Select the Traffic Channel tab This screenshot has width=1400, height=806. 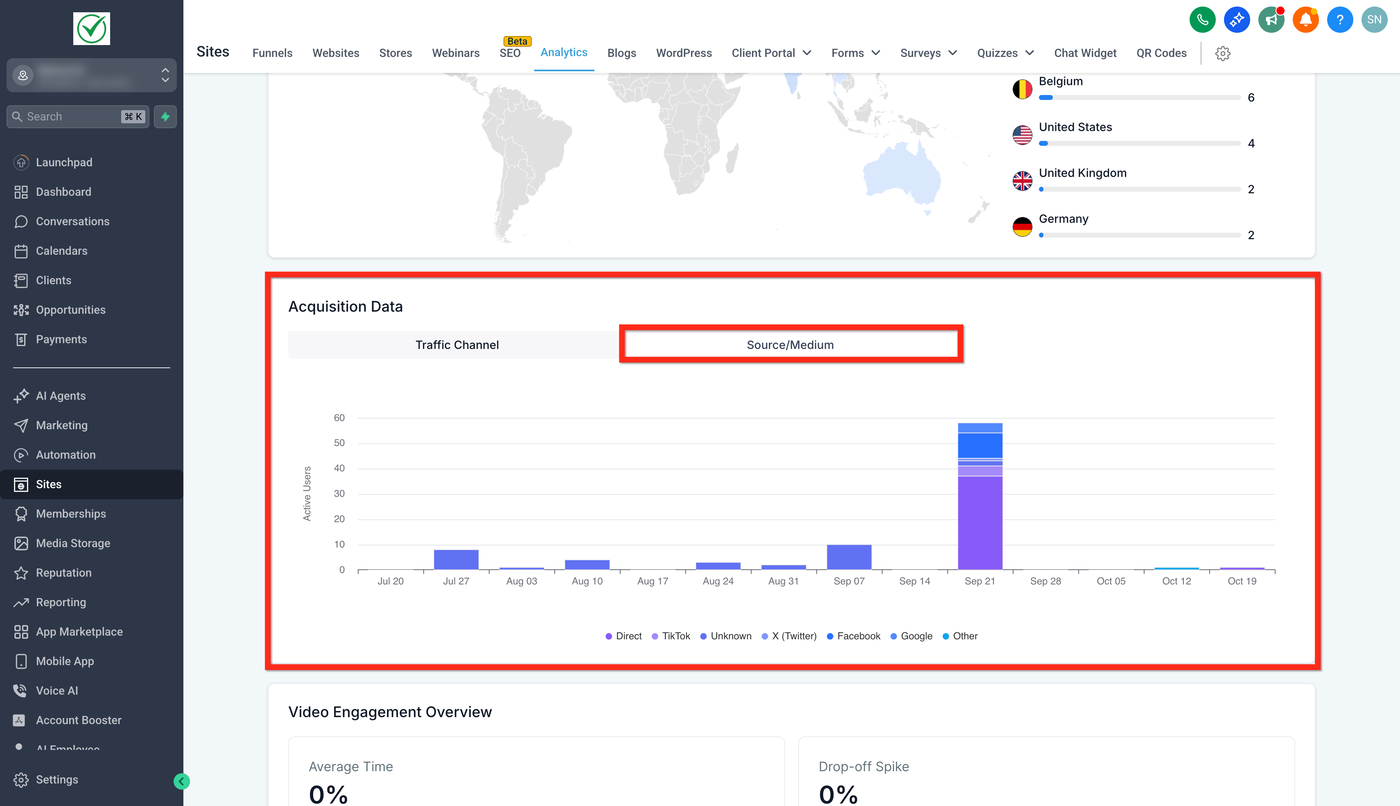click(x=457, y=345)
